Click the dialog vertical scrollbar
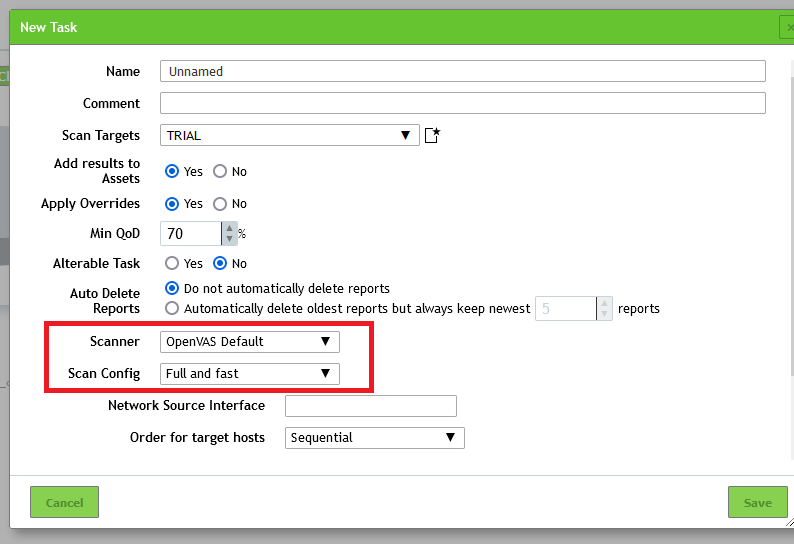 click(x=792, y=225)
